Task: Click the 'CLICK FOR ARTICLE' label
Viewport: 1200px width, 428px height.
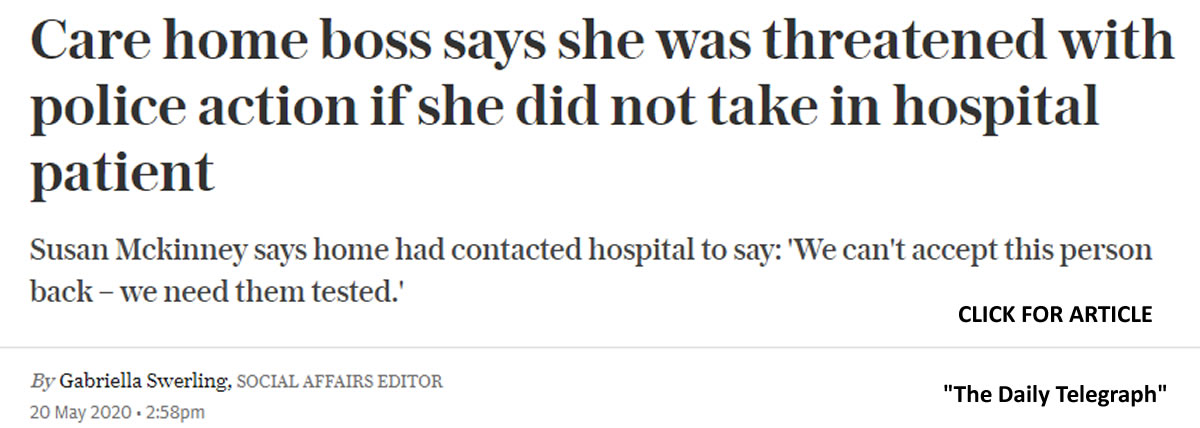Action: pyautogui.click(x=1055, y=315)
